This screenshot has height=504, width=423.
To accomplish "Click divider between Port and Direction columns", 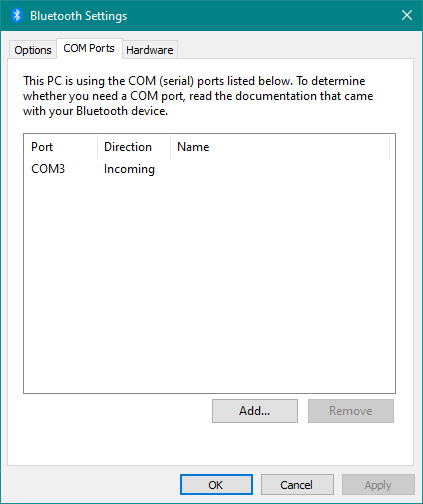I will (x=98, y=147).
